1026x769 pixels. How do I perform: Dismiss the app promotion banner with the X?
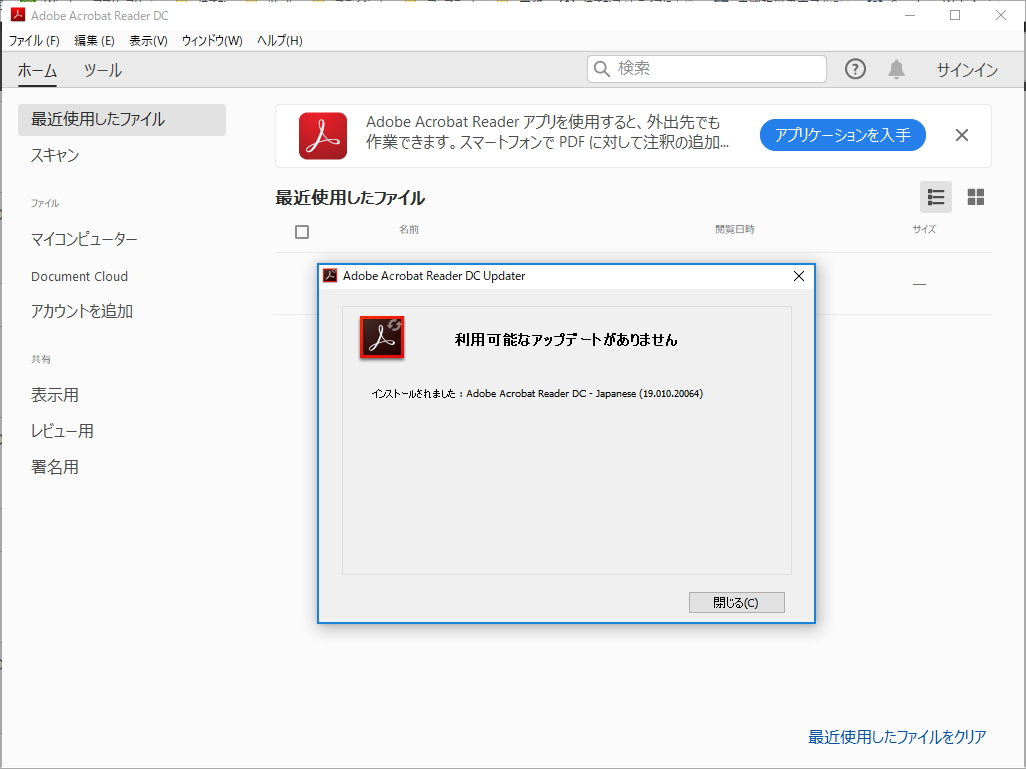click(961, 134)
